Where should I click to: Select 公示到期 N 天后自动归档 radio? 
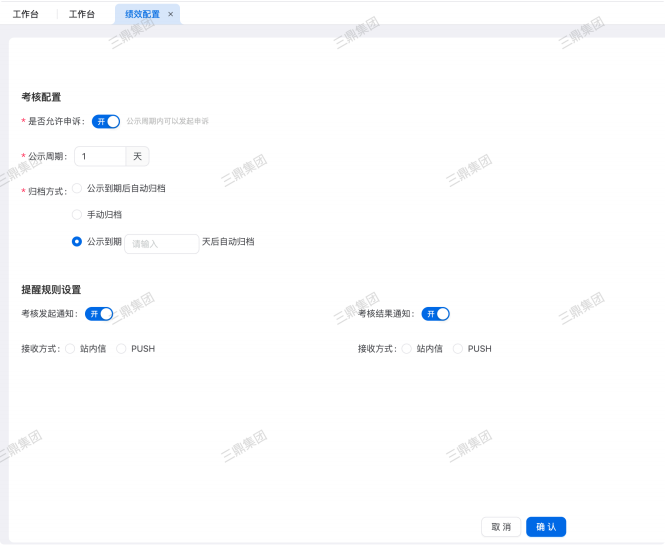tap(77, 241)
